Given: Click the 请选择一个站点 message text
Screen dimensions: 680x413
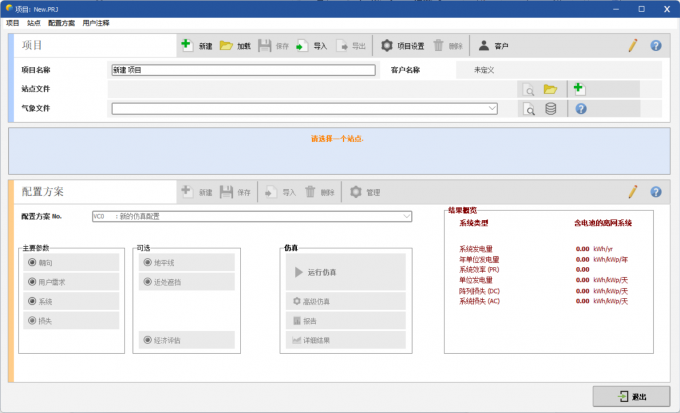Looking at the screenshot, I should pos(337,139).
